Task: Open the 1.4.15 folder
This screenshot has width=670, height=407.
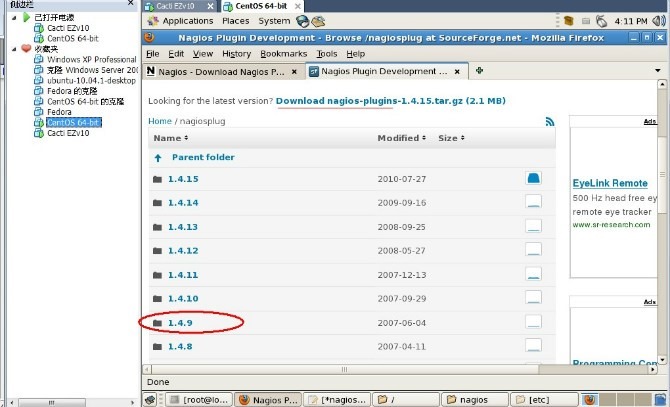Action: tap(183, 179)
